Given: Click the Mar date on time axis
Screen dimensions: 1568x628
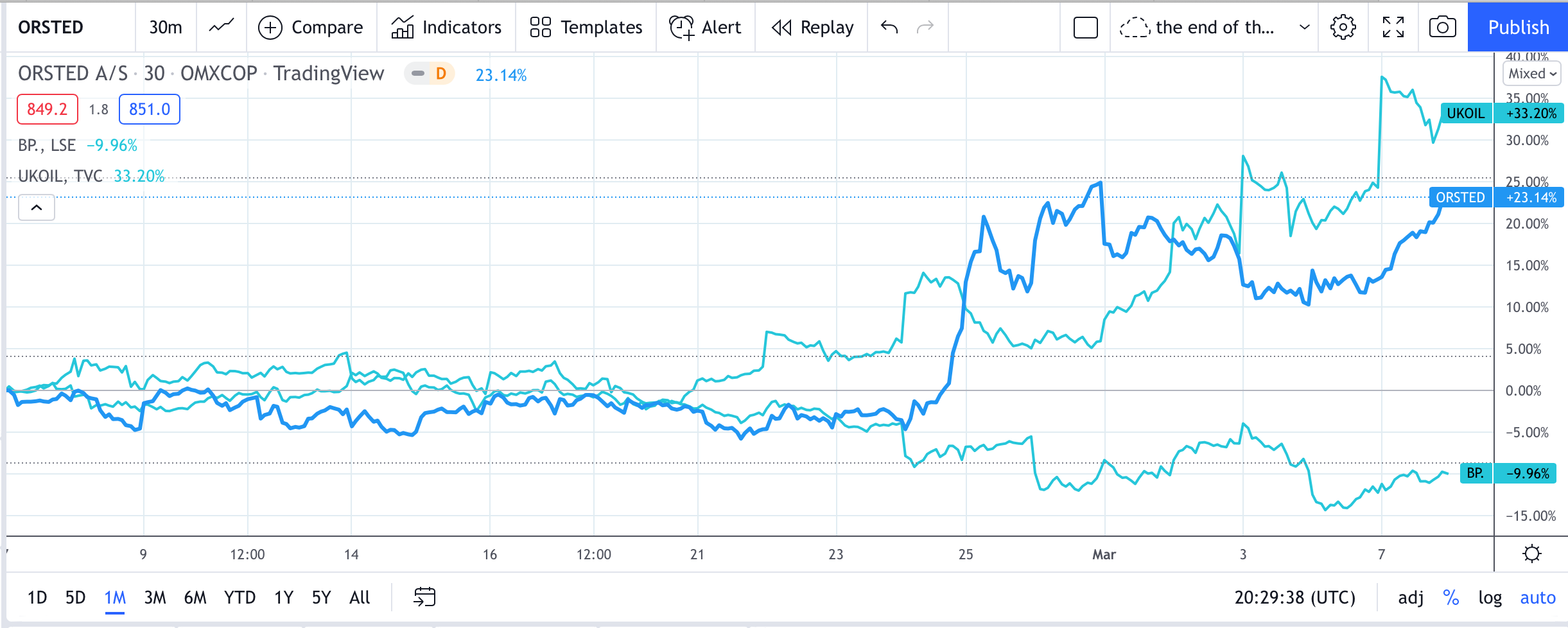Looking at the screenshot, I should [1104, 554].
